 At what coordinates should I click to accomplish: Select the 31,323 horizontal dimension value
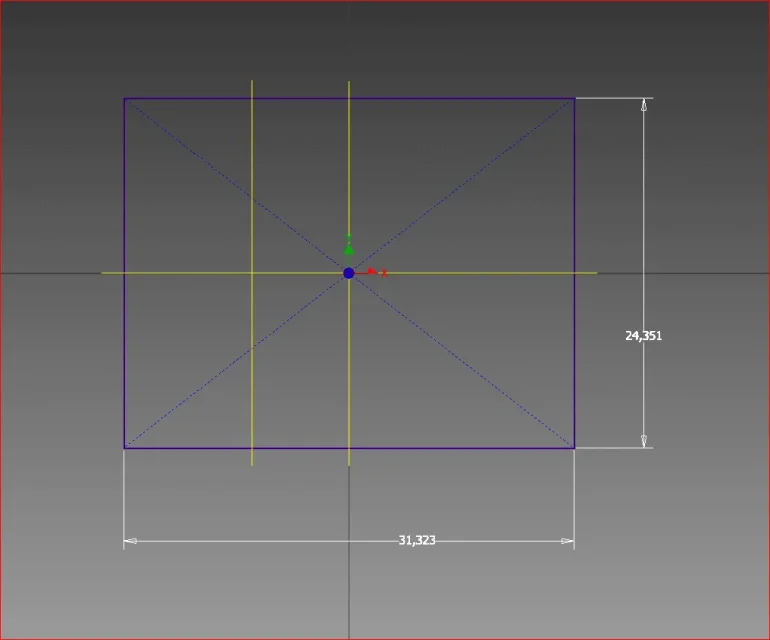pos(417,540)
